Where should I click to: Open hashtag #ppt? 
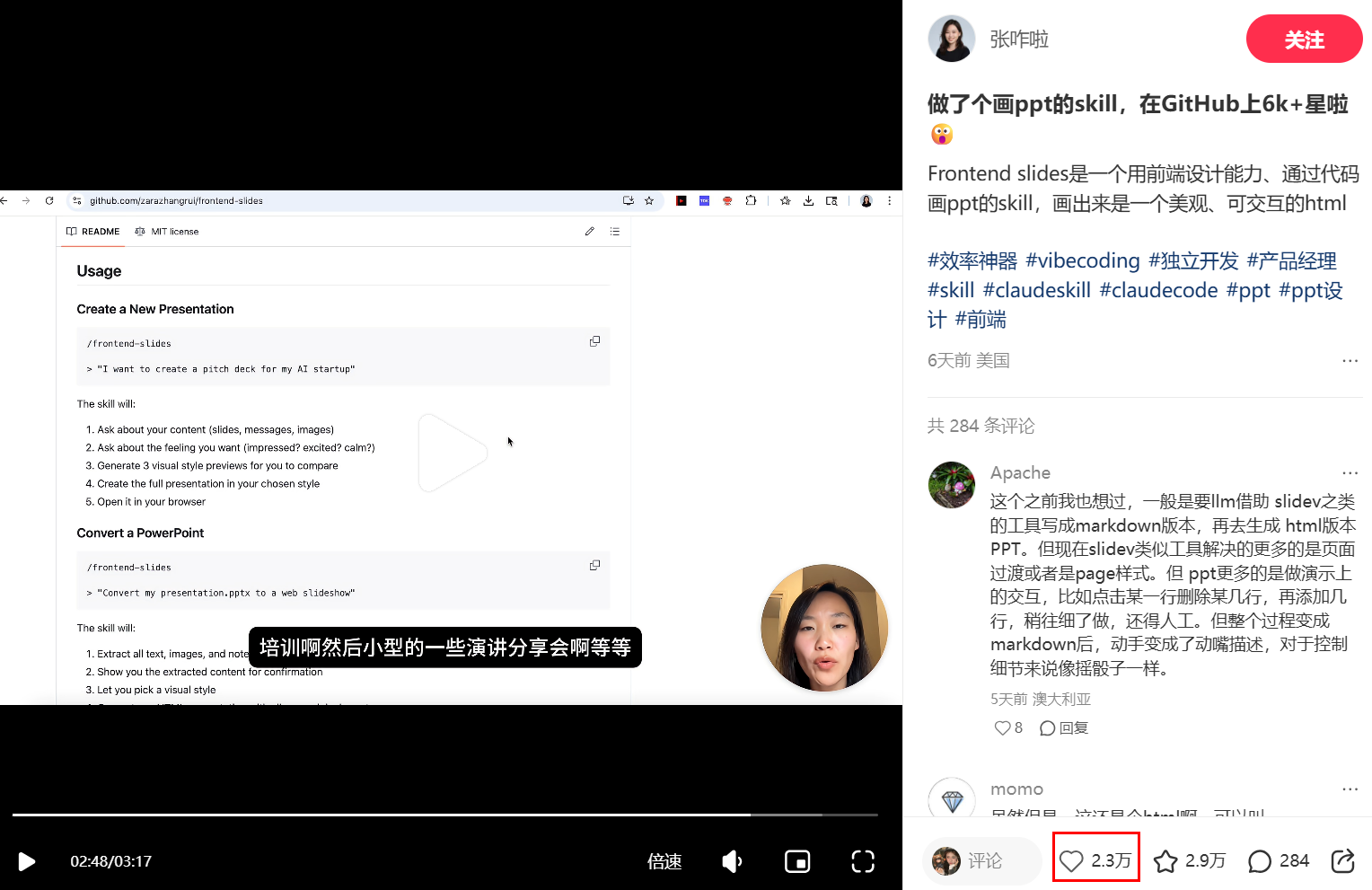click(x=1248, y=290)
